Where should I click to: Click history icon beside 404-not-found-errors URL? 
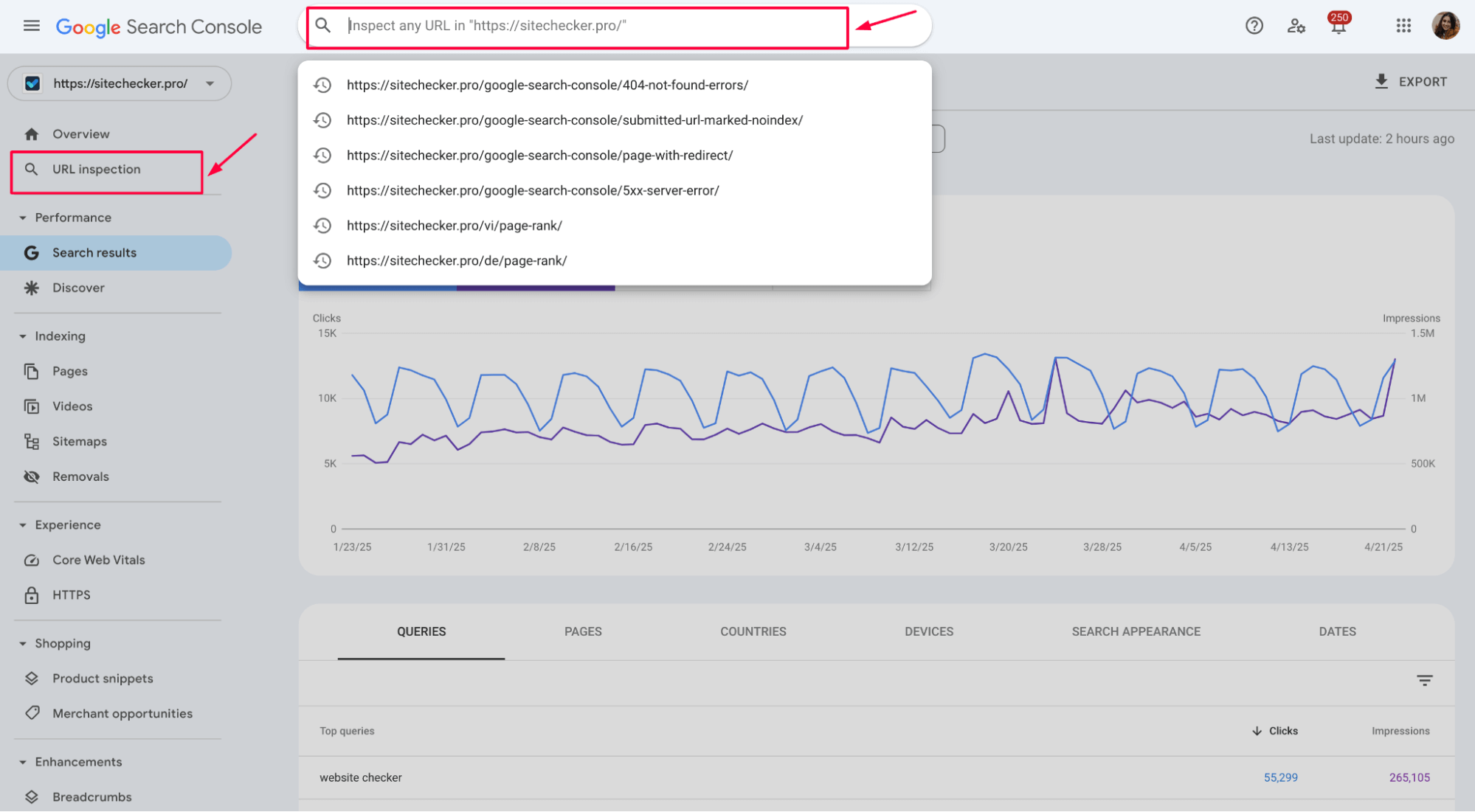click(322, 85)
